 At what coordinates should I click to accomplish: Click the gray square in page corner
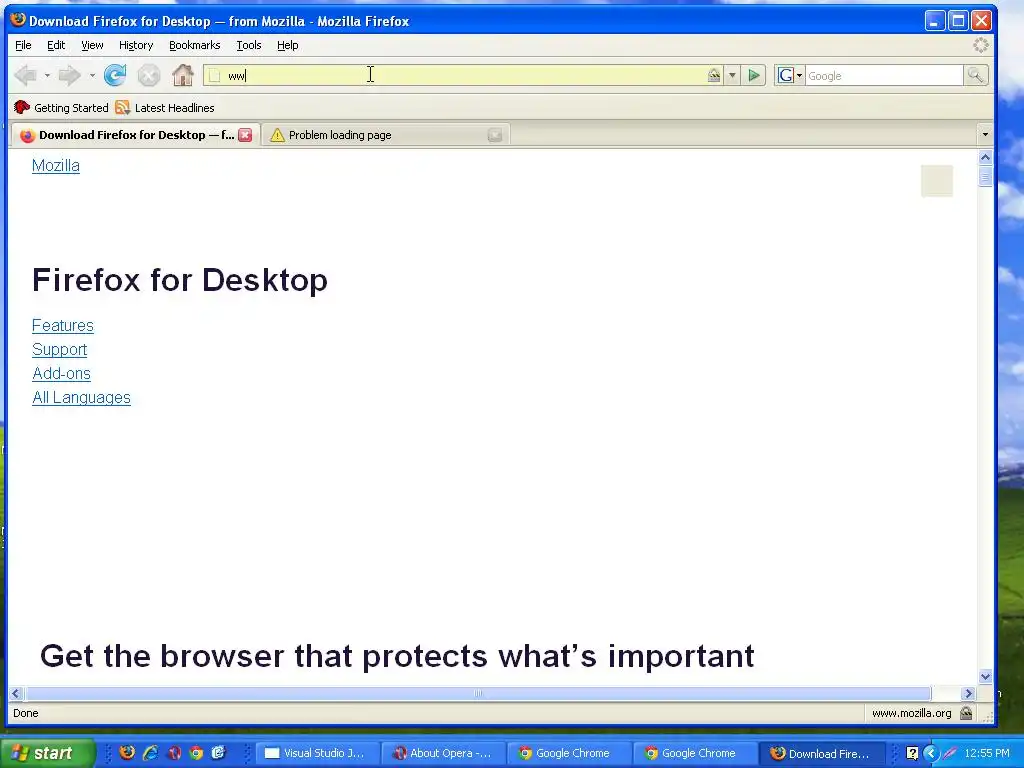[x=936, y=181]
